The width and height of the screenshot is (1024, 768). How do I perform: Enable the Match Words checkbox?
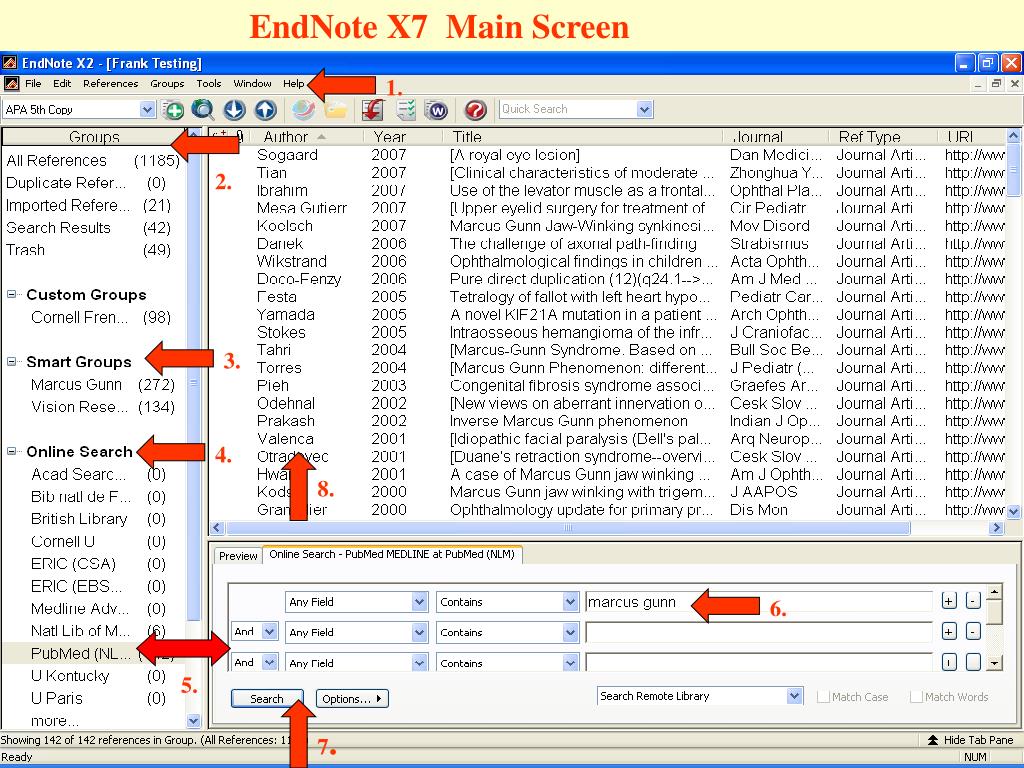[916, 697]
